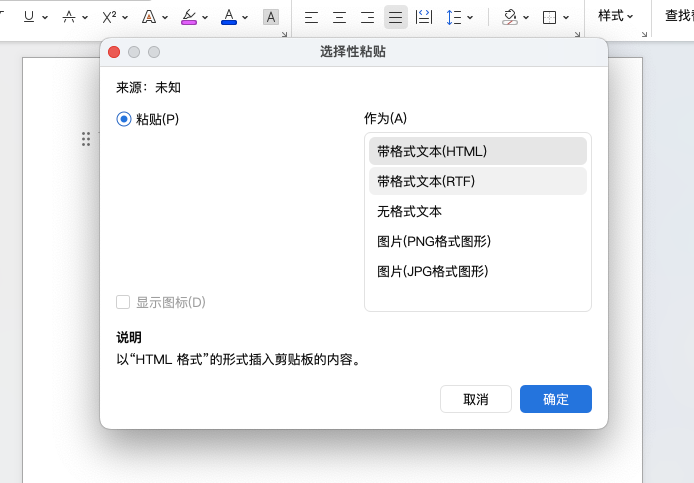Apply borders icon
694x483 pixels.
tap(549, 17)
